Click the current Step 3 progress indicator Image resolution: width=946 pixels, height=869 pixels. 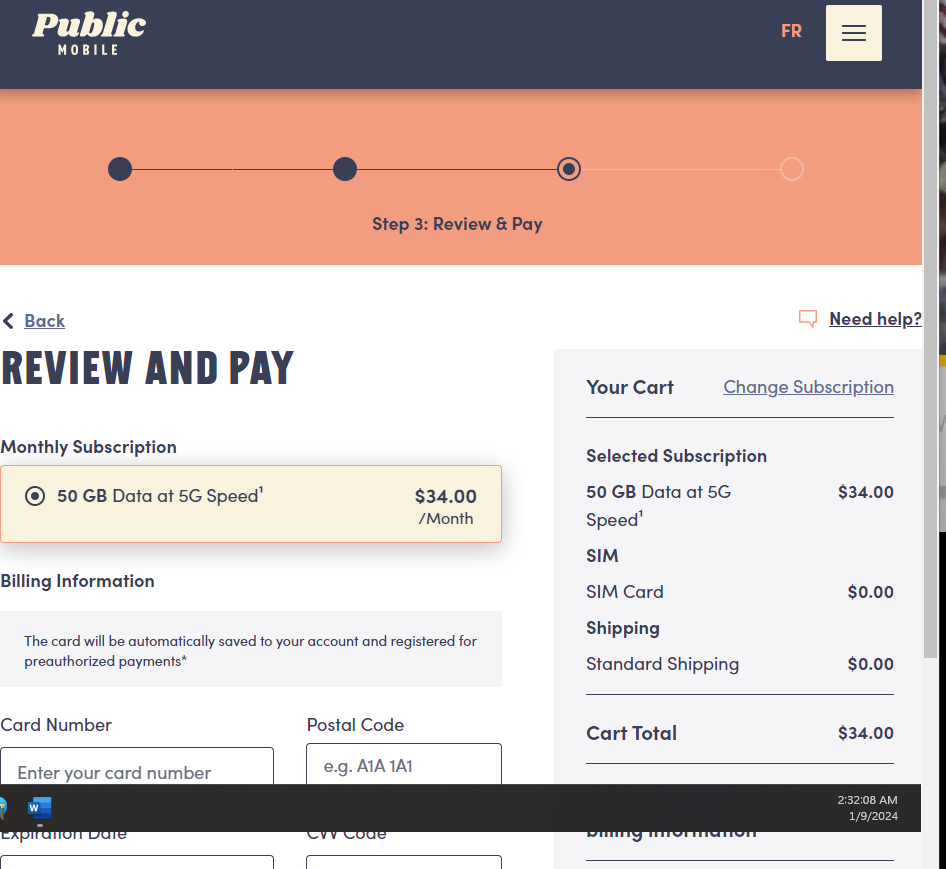[569, 169]
